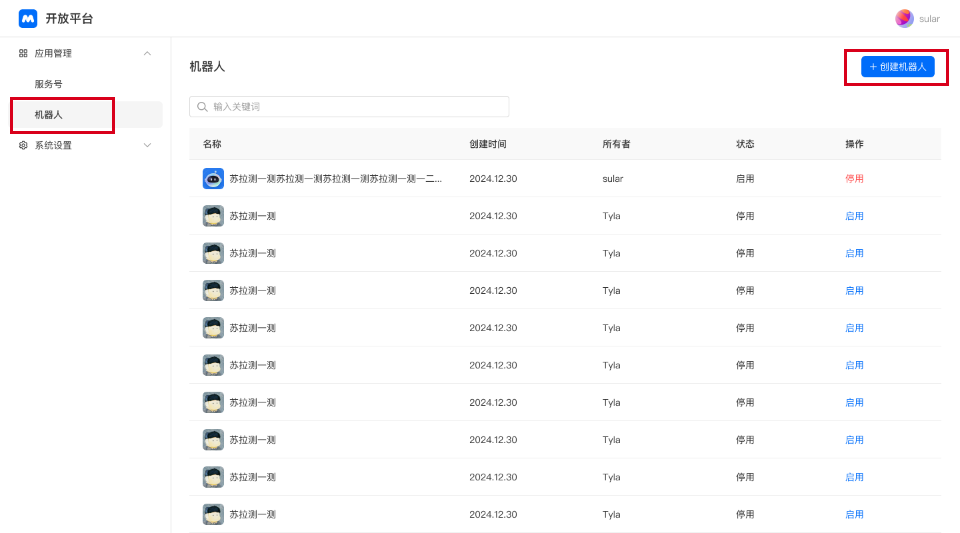Click 启用 in the second table row
The image size is (960, 533).
(x=854, y=216)
